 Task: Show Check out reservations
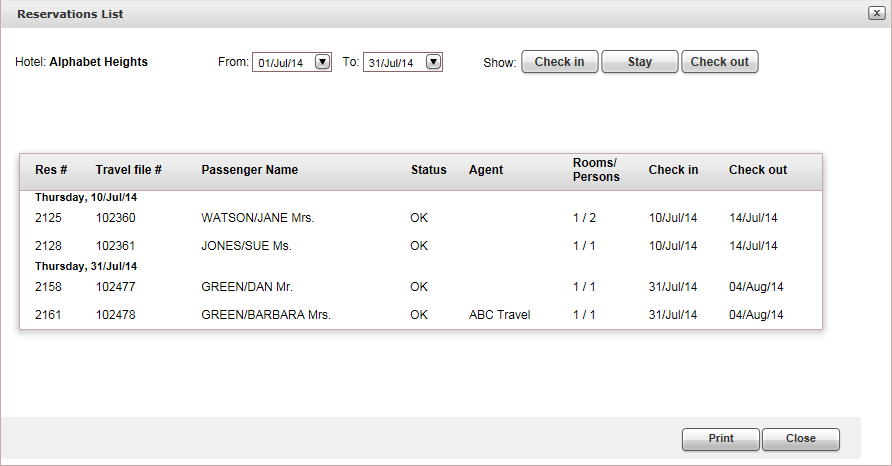pyautogui.click(x=719, y=62)
